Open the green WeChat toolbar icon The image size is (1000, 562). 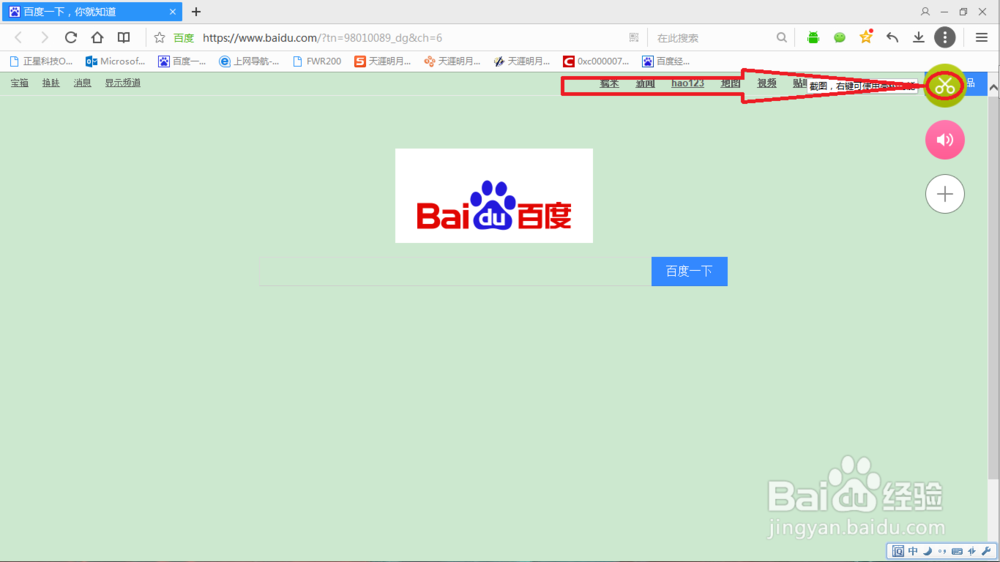click(x=839, y=38)
